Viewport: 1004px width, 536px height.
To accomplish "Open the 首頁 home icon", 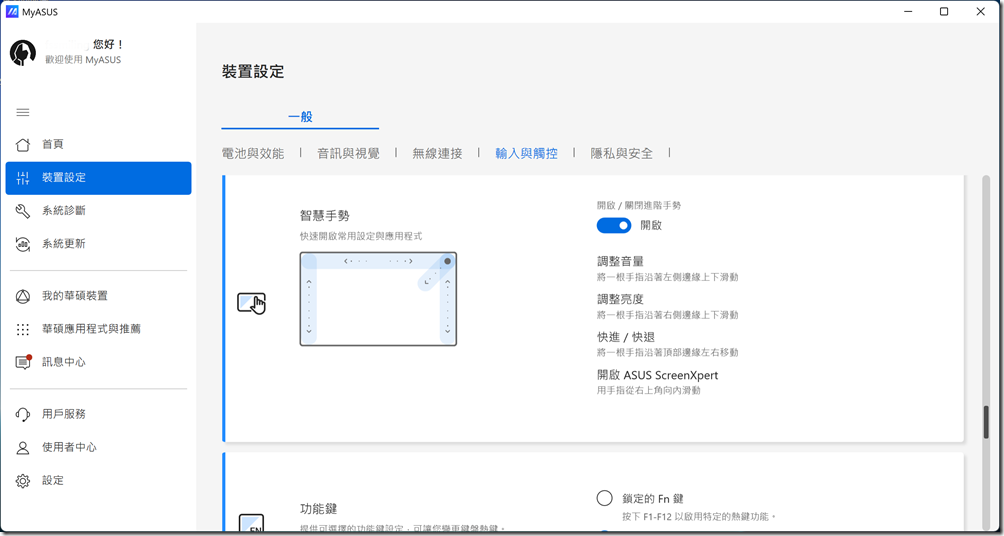I will 23,144.
